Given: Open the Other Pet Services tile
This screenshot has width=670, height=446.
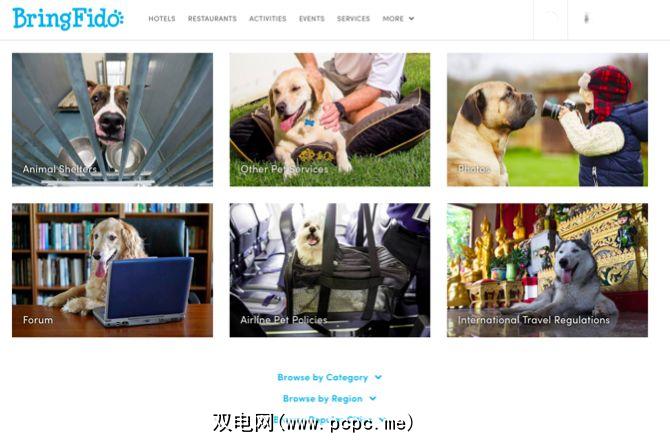Looking at the screenshot, I should tap(330, 120).
